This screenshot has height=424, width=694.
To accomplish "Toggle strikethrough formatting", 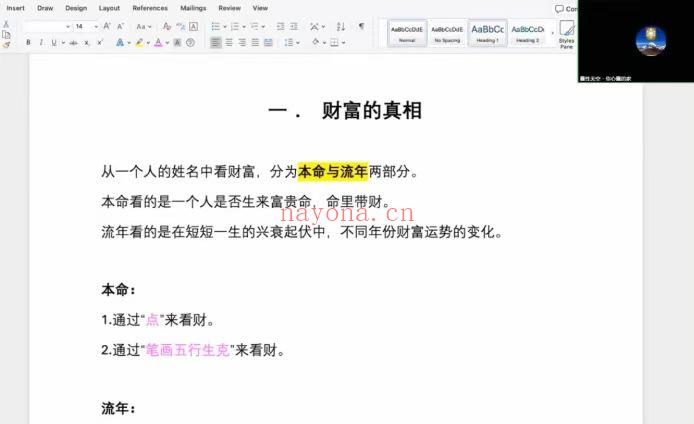I will click(73, 42).
